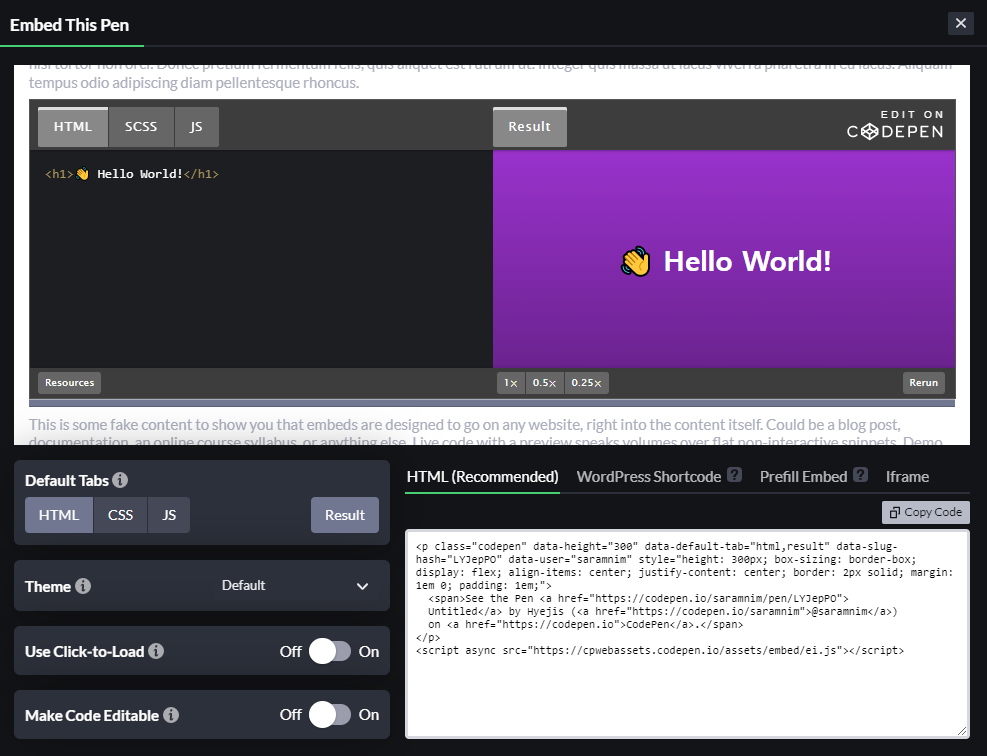Viewport: 987px width, 756px height.
Task: Click Edit on CodePen link
Action: point(895,123)
